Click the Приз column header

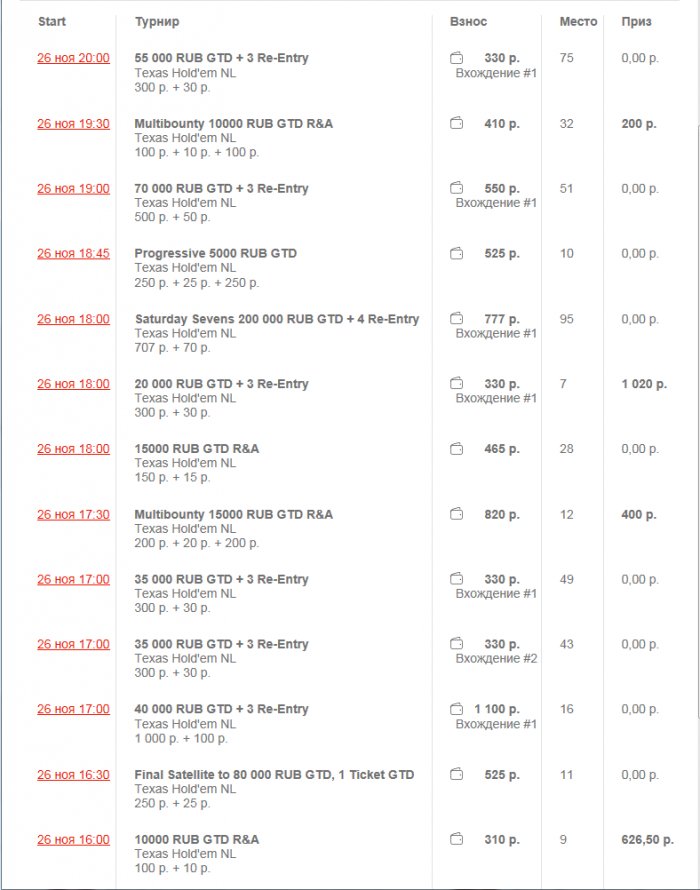pos(636,22)
